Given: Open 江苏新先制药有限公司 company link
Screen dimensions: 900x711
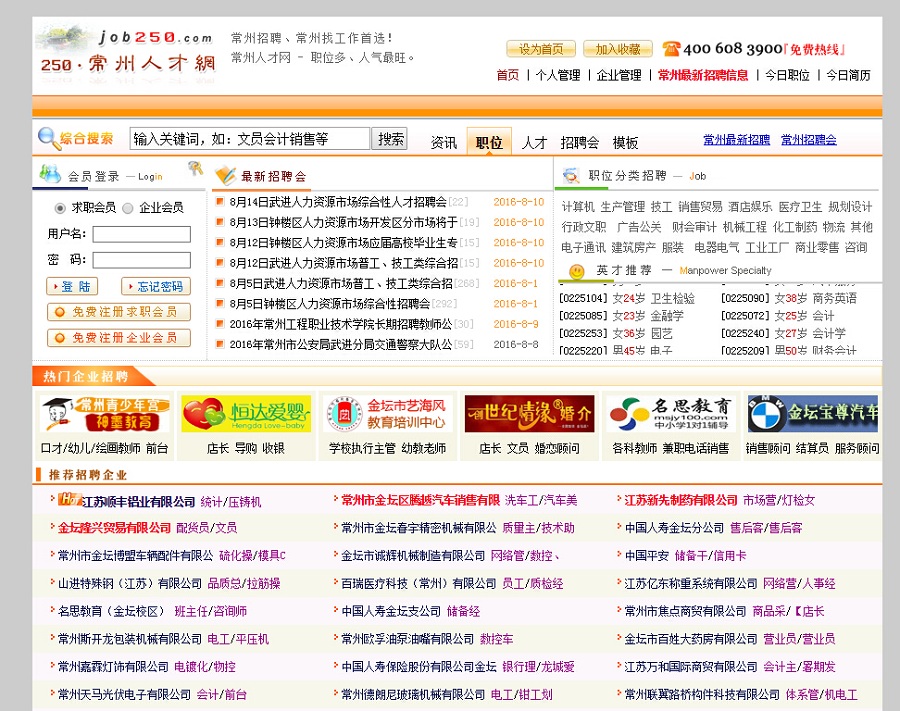Looking at the screenshot, I should [681, 500].
